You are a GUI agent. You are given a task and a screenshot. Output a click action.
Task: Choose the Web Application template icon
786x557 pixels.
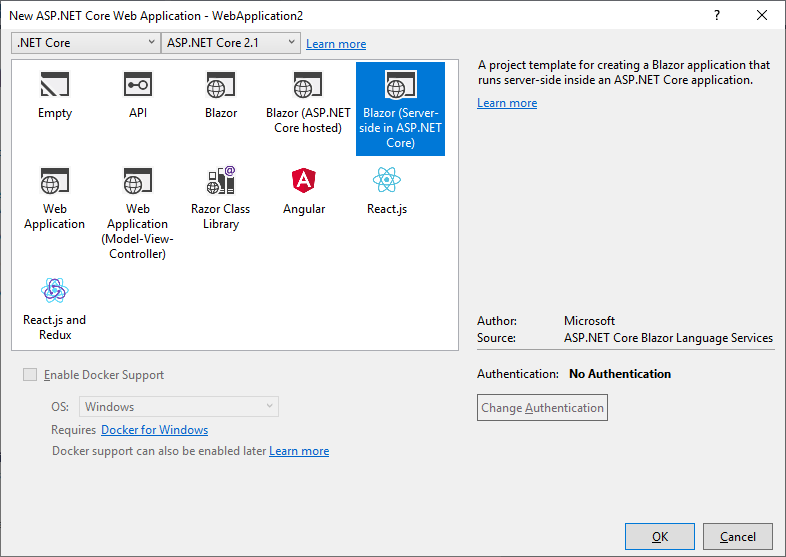pos(55,180)
